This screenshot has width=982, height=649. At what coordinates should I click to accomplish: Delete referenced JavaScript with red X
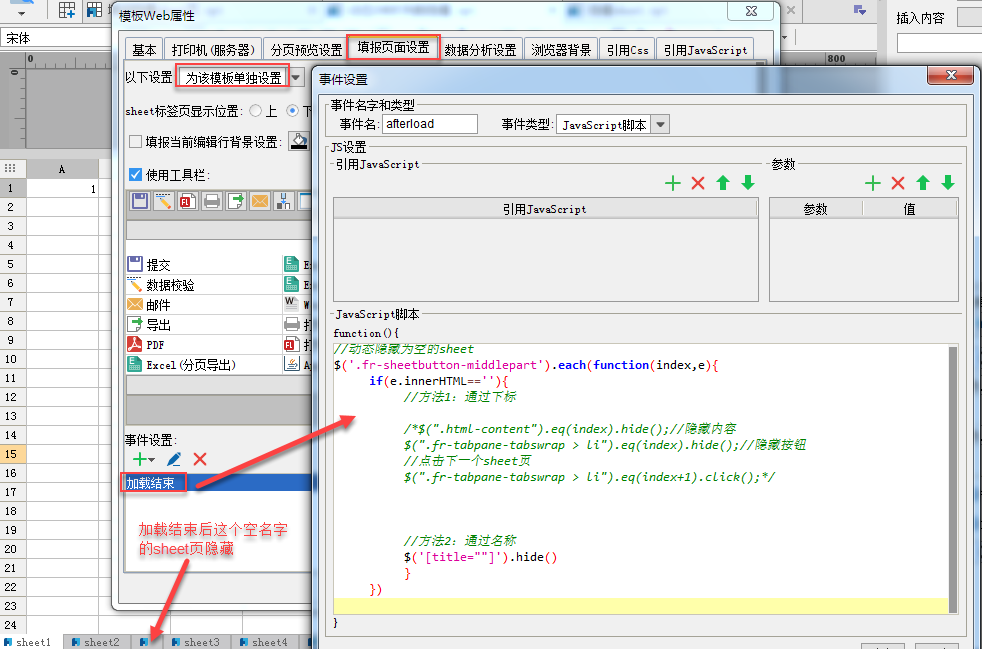click(698, 183)
